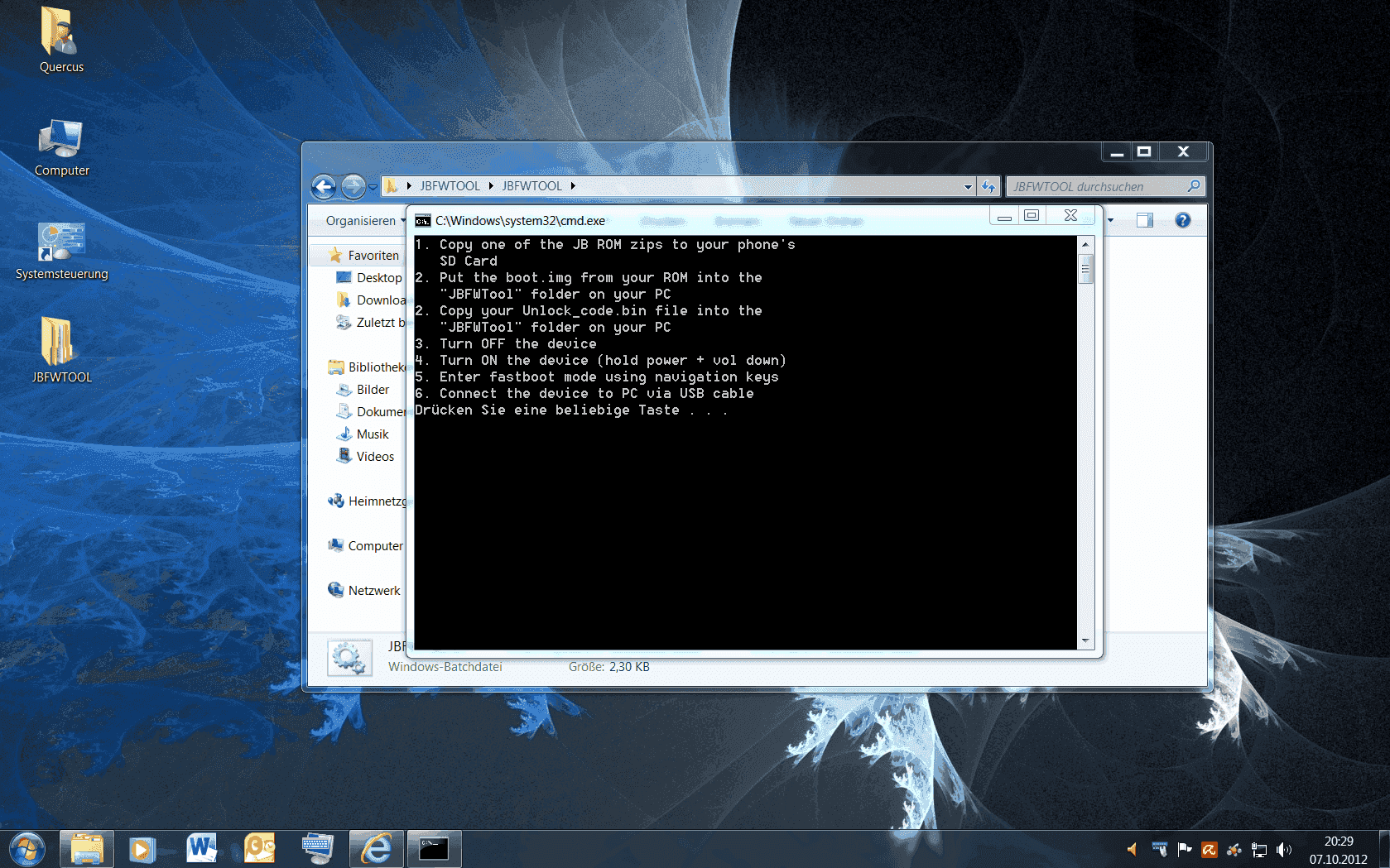Open Outlook from taskbar
1390x868 pixels.
coord(259,849)
